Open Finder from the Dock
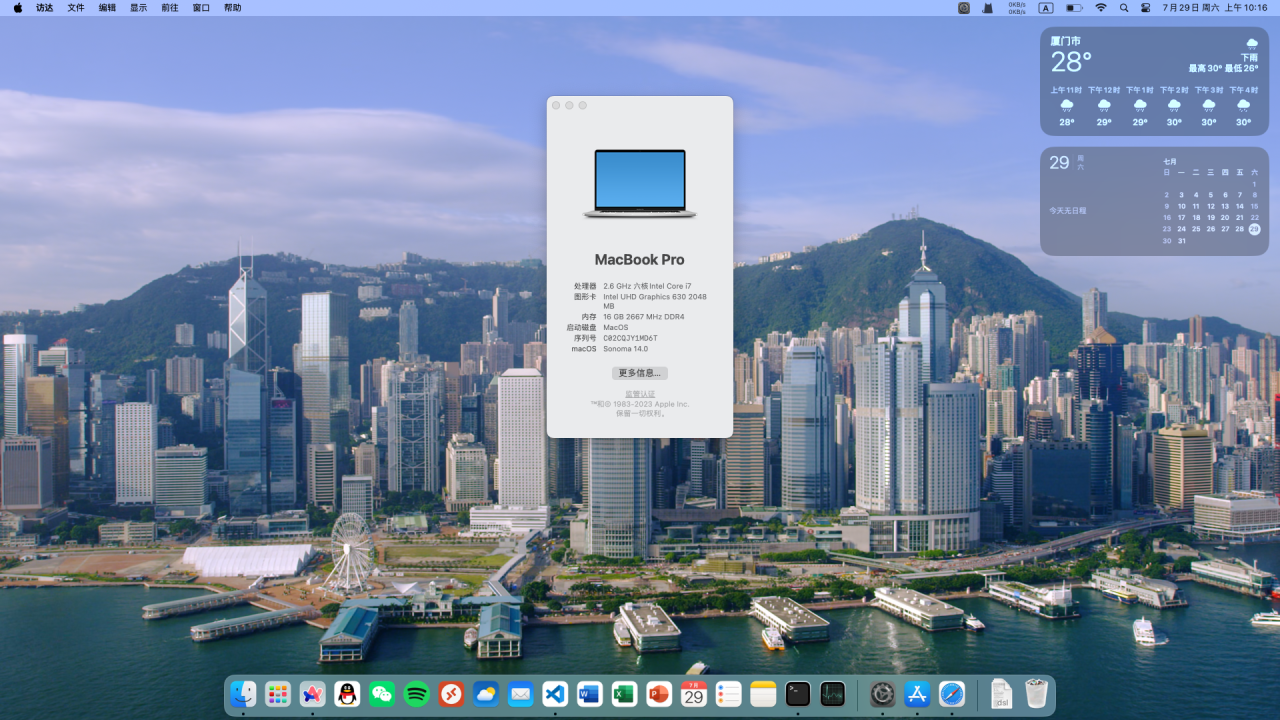The image size is (1280, 720). click(x=243, y=694)
